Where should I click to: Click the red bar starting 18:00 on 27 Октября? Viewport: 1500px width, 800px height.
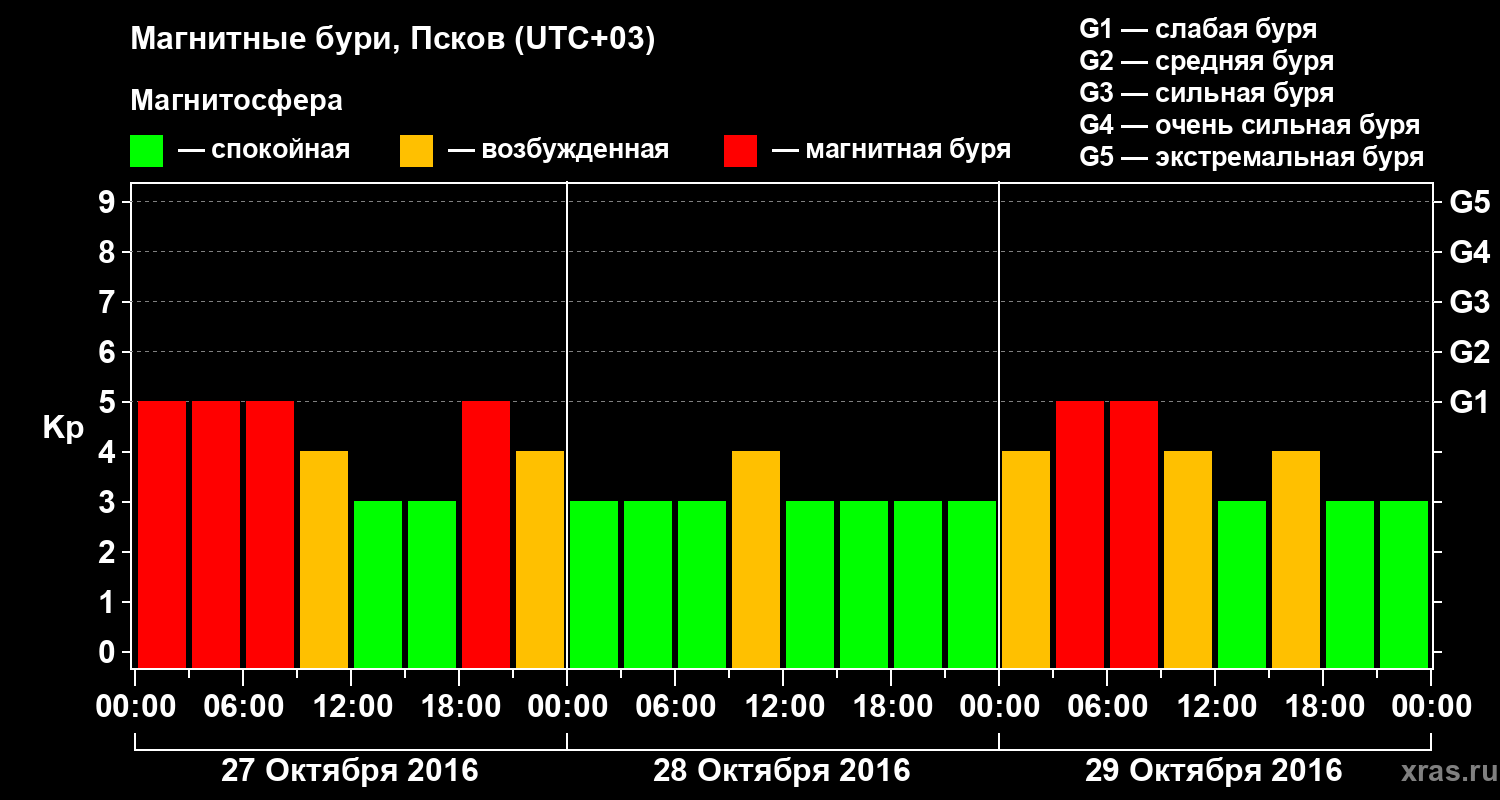pos(486,534)
